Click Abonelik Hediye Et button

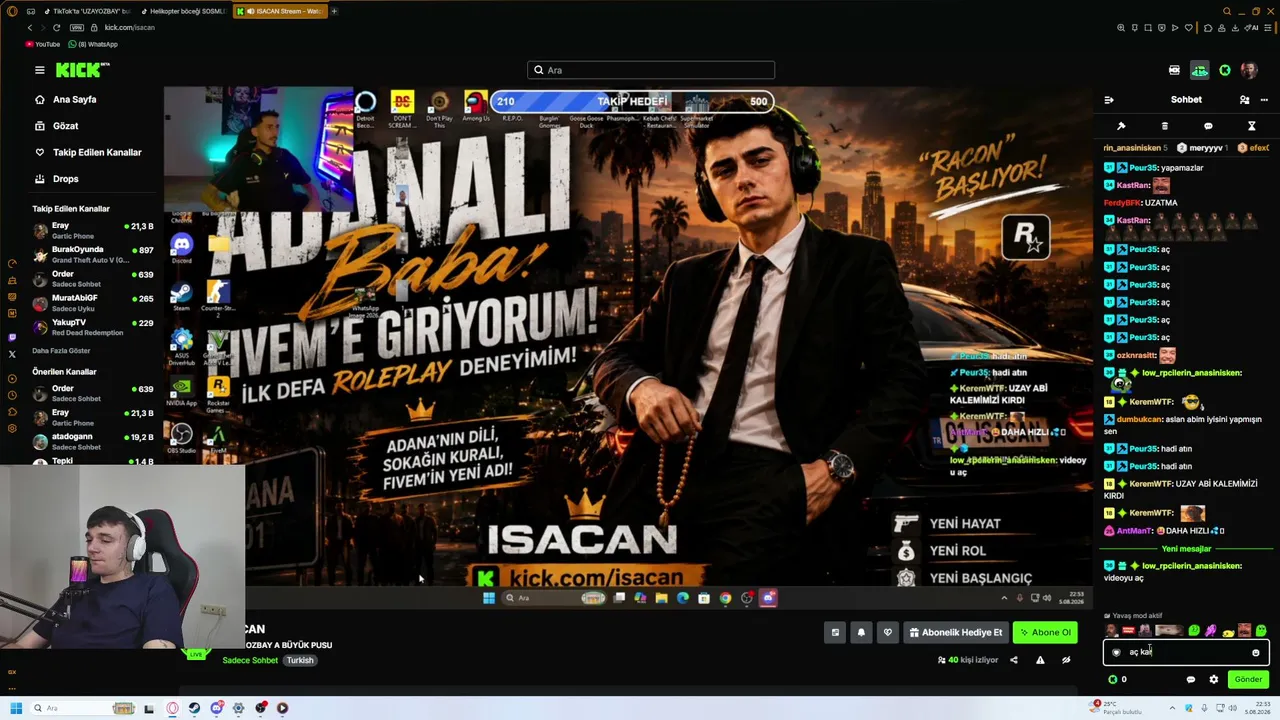coord(955,632)
